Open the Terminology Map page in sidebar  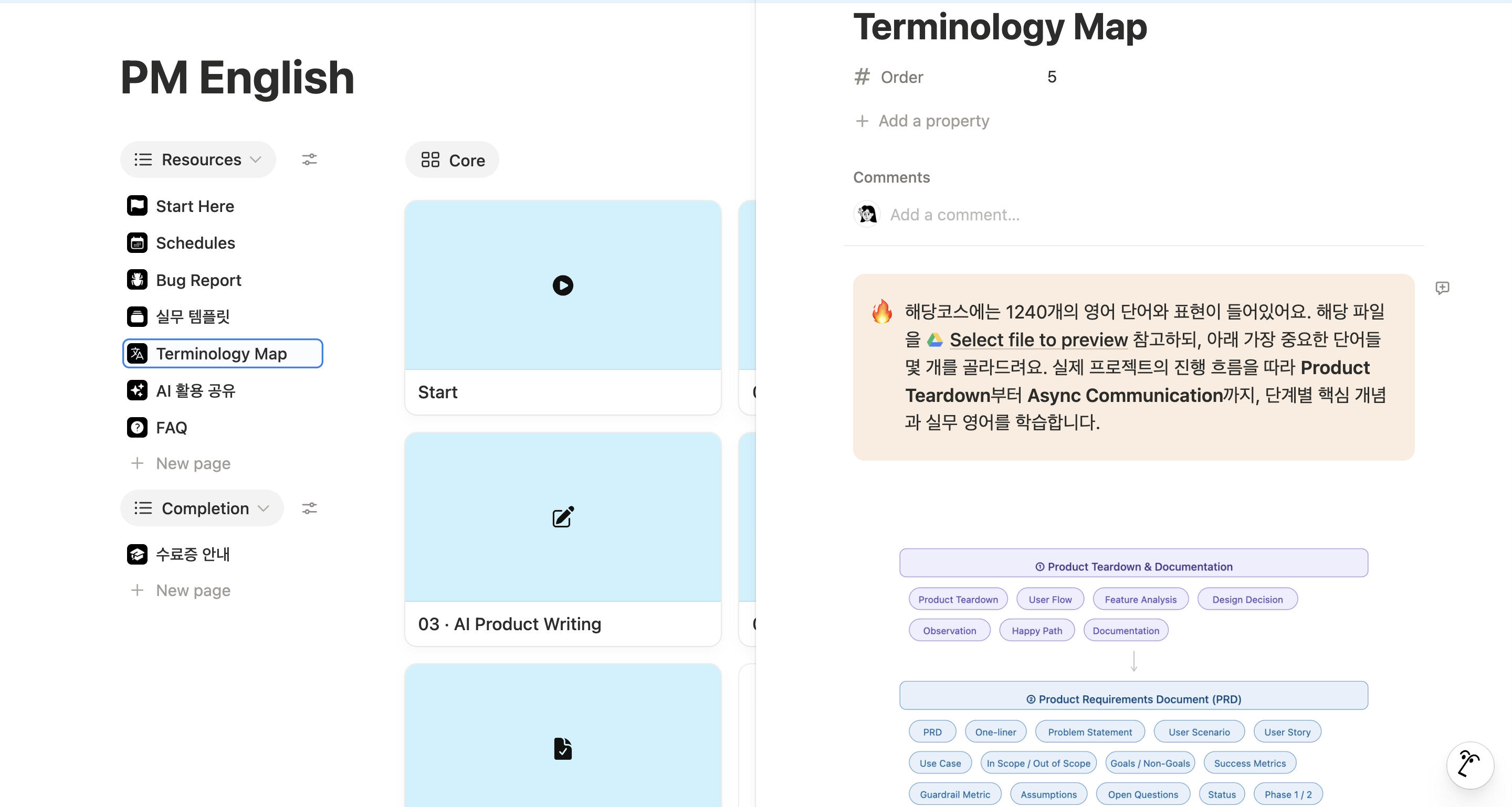(223, 354)
